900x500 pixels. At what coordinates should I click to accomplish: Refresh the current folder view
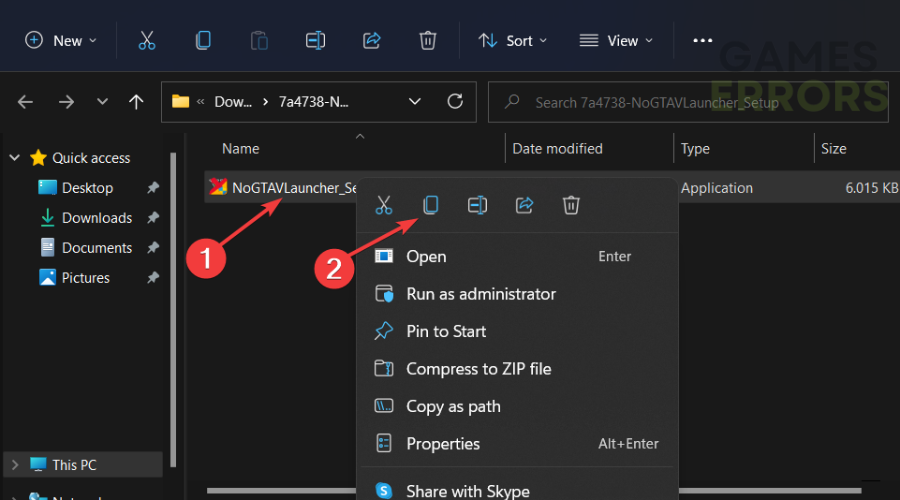pos(455,101)
